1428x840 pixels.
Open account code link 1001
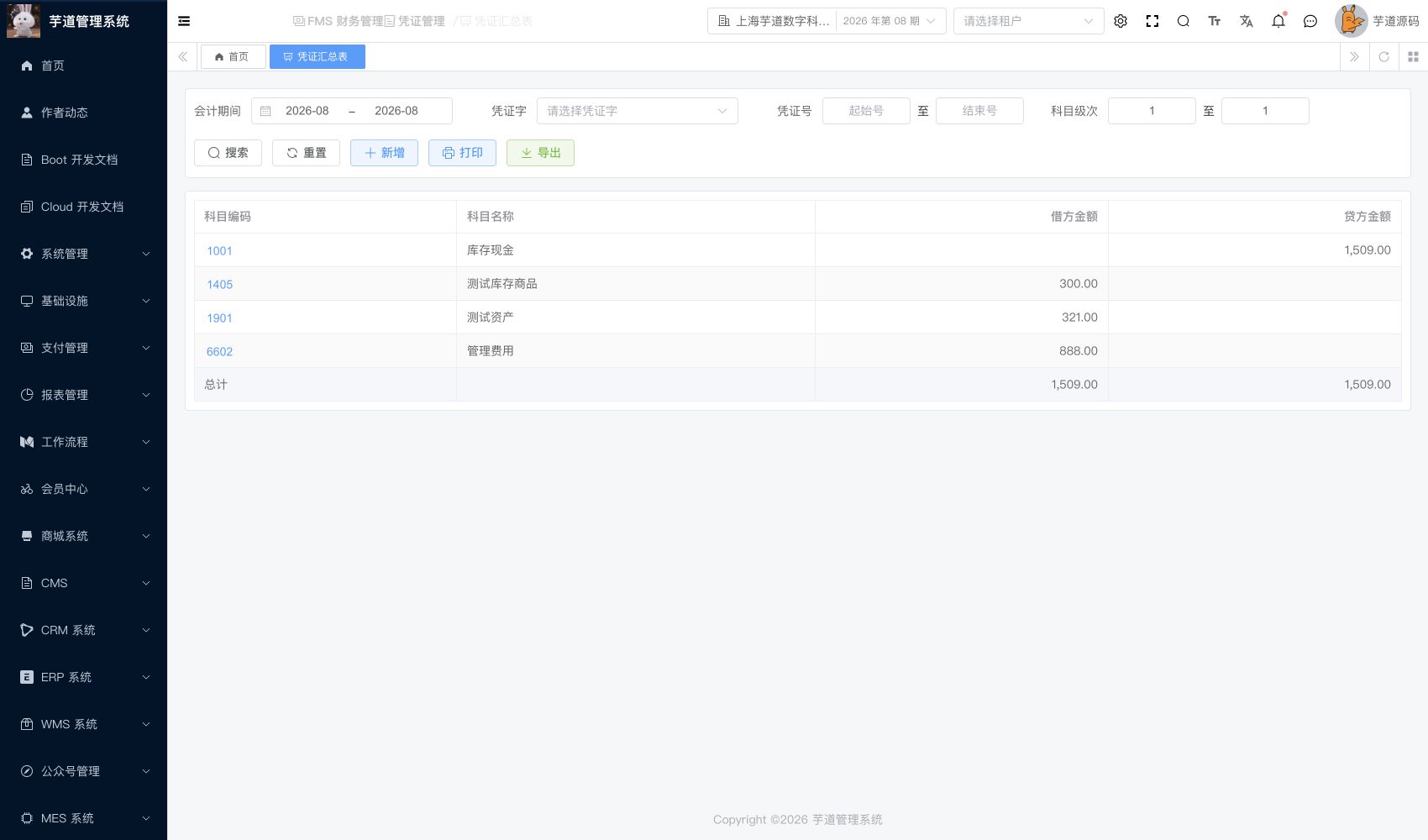pyautogui.click(x=219, y=250)
